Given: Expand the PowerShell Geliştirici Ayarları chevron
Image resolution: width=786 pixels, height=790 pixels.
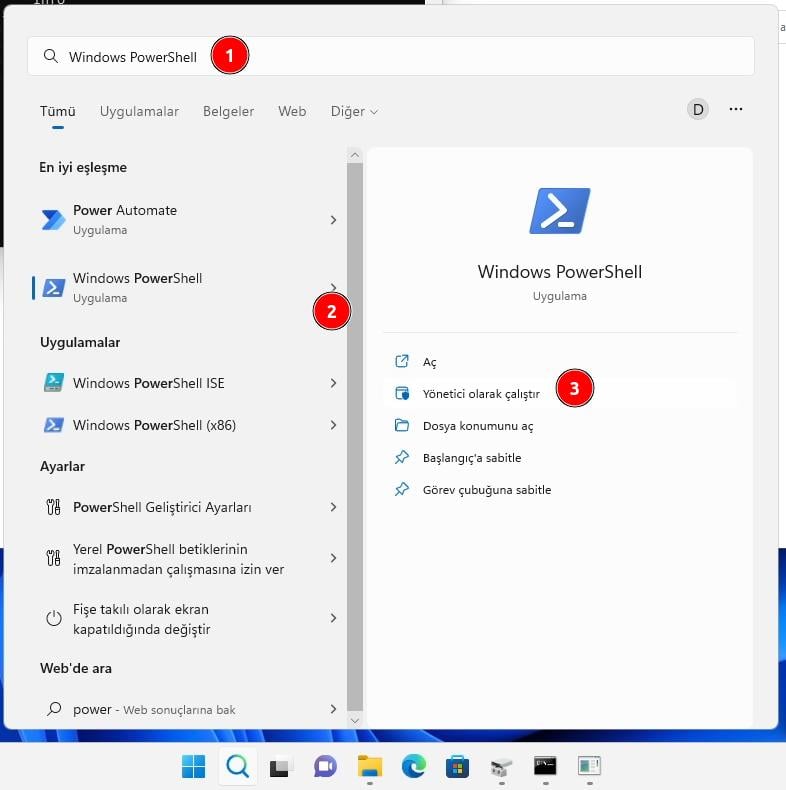Looking at the screenshot, I should coord(333,507).
